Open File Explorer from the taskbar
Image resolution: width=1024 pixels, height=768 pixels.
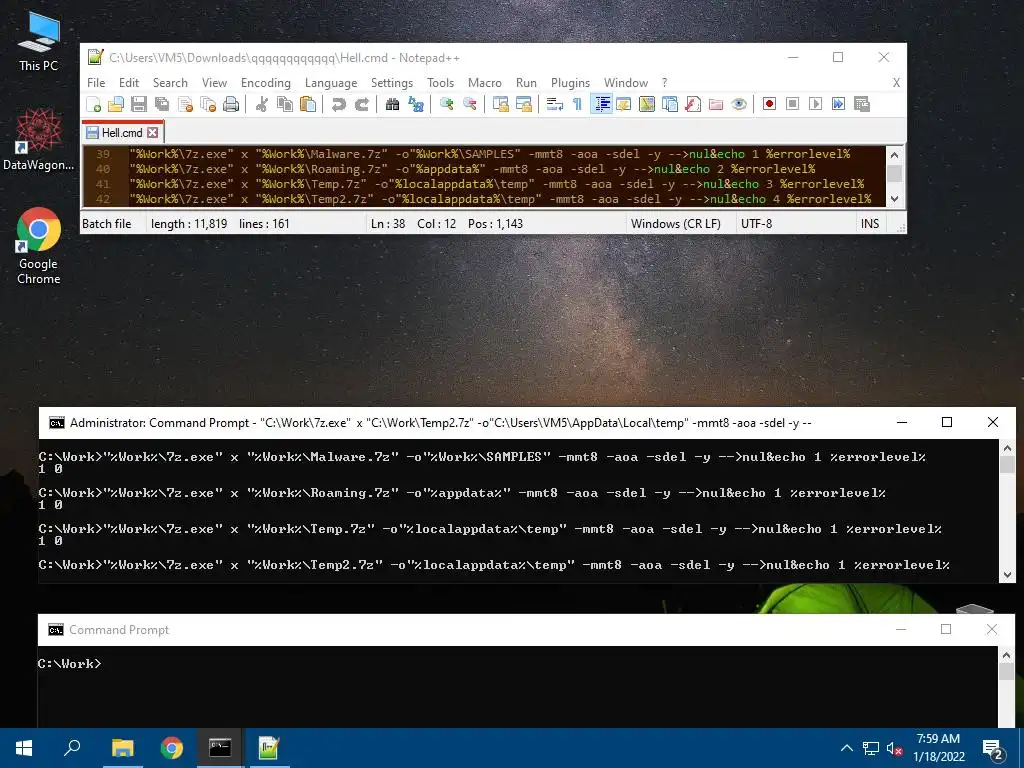point(122,748)
